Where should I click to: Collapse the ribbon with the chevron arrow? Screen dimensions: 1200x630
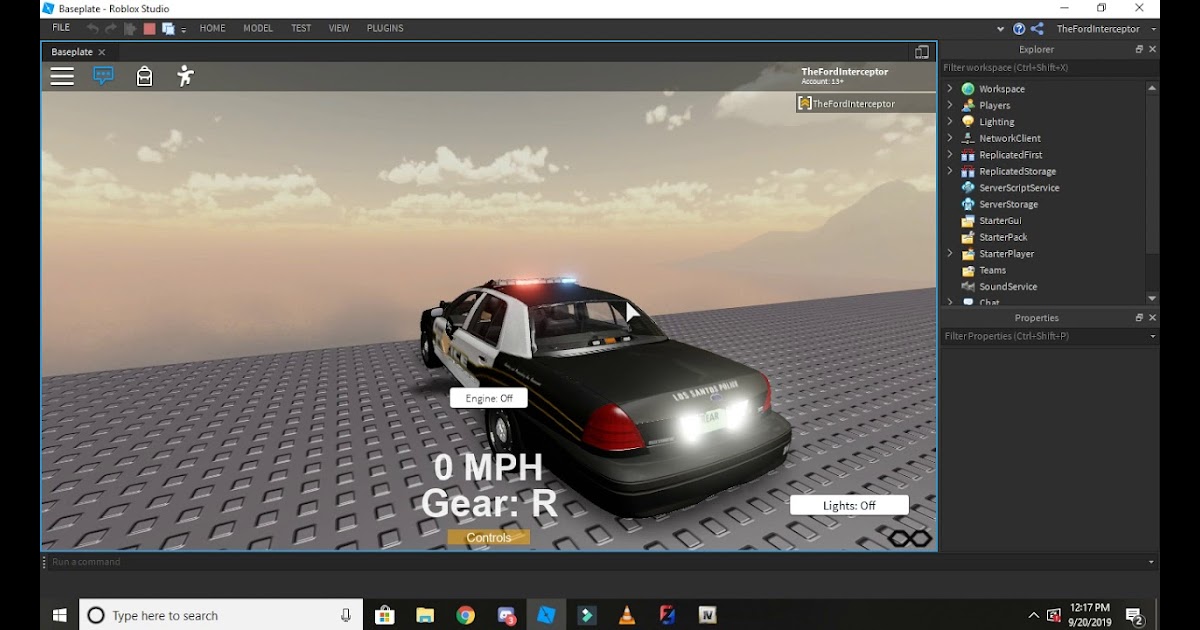[1001, 29]
